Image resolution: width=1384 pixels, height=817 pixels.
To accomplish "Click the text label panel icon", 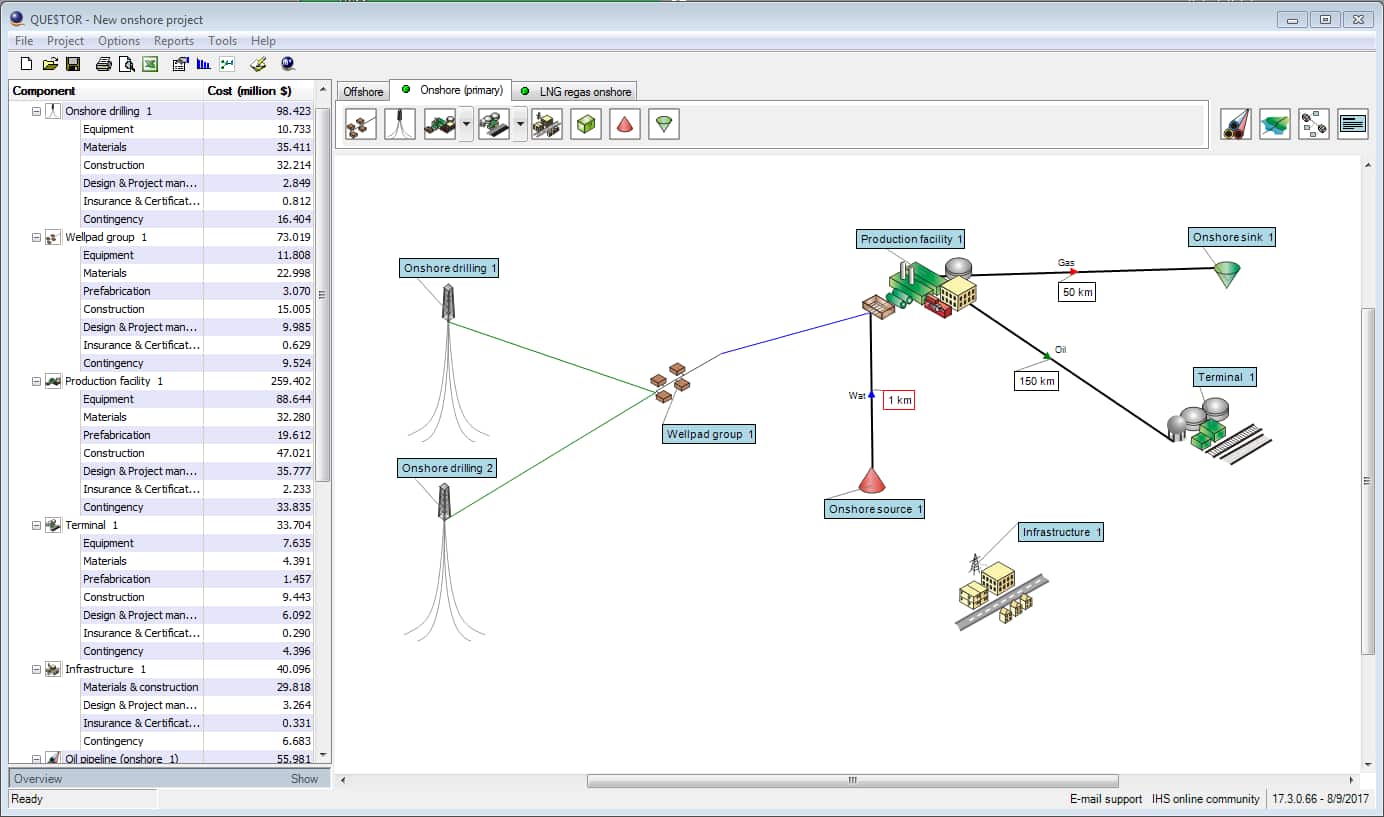I will click(x=1353, y=124).
